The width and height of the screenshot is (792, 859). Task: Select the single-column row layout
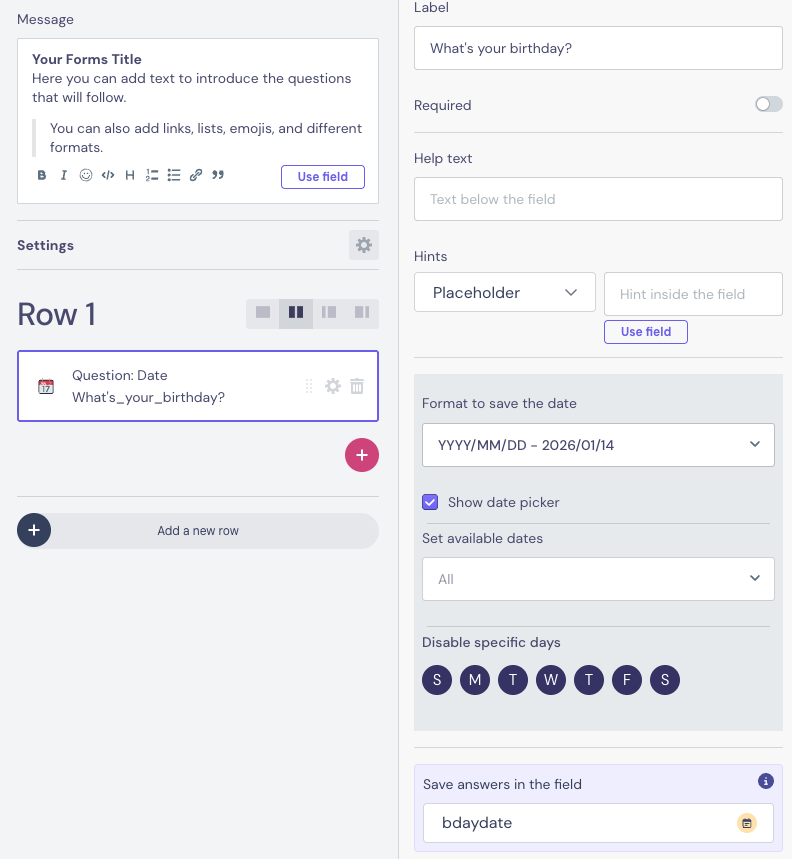(263, 313)
